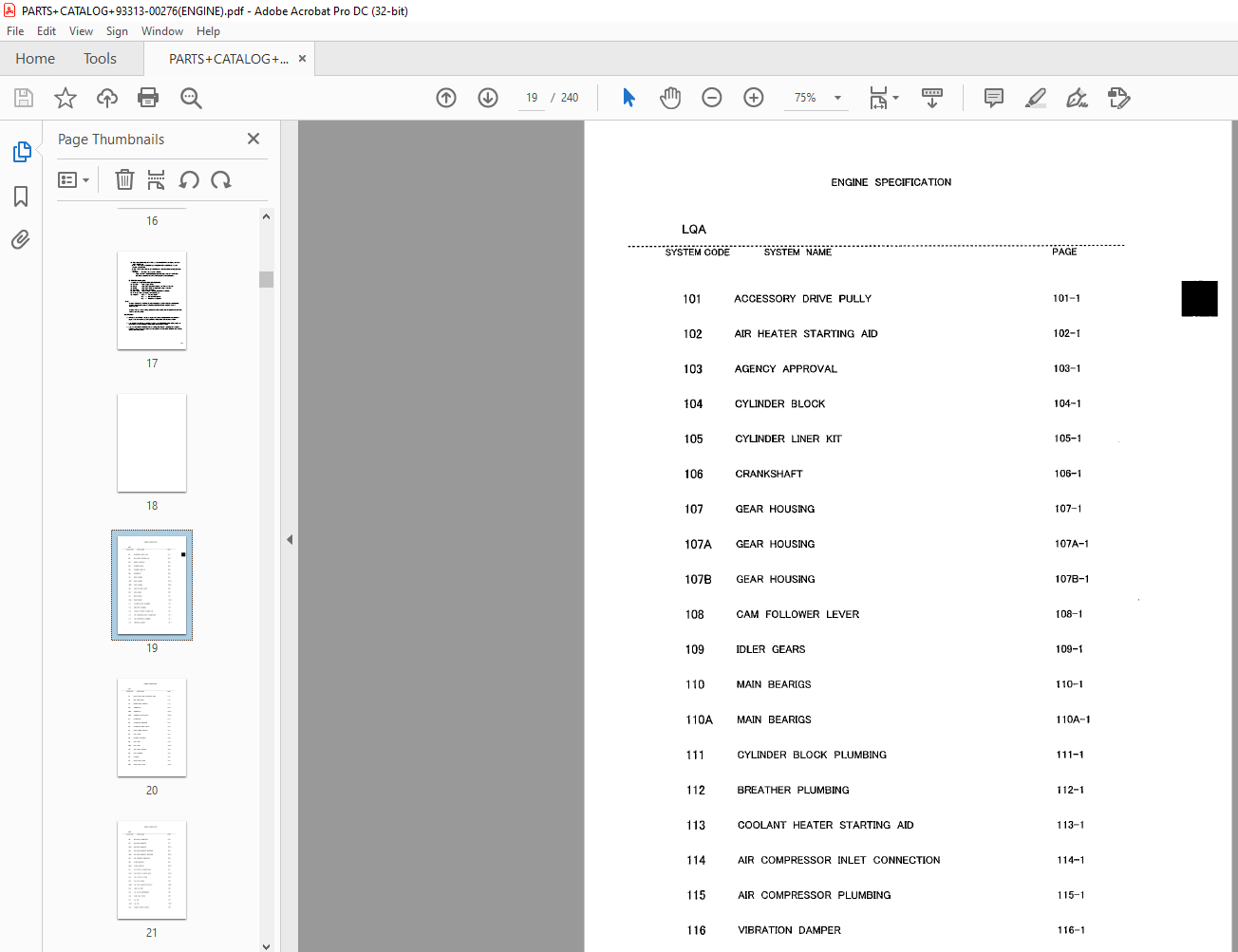Viewport: 1238px width, 952px height.
Task: Open the Sign menu
Action: click(117, 31)
